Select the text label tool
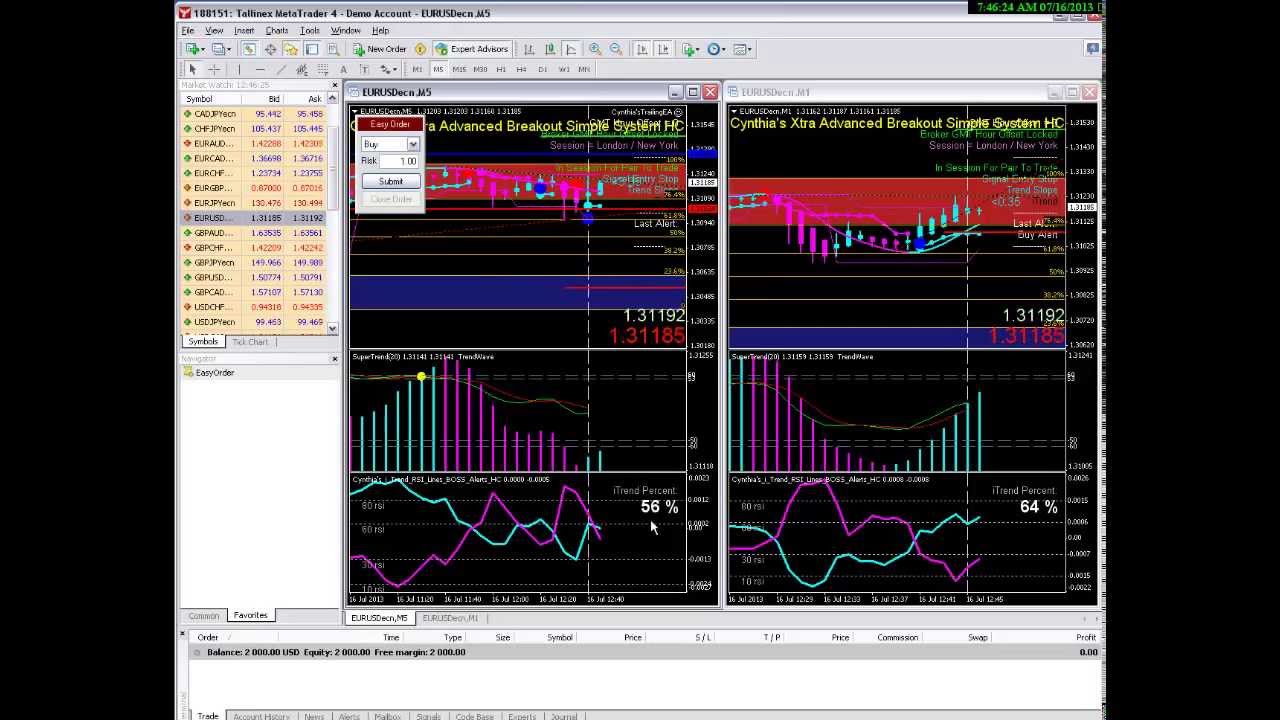The image size is (1280, 720). click(x=365, y=69)
